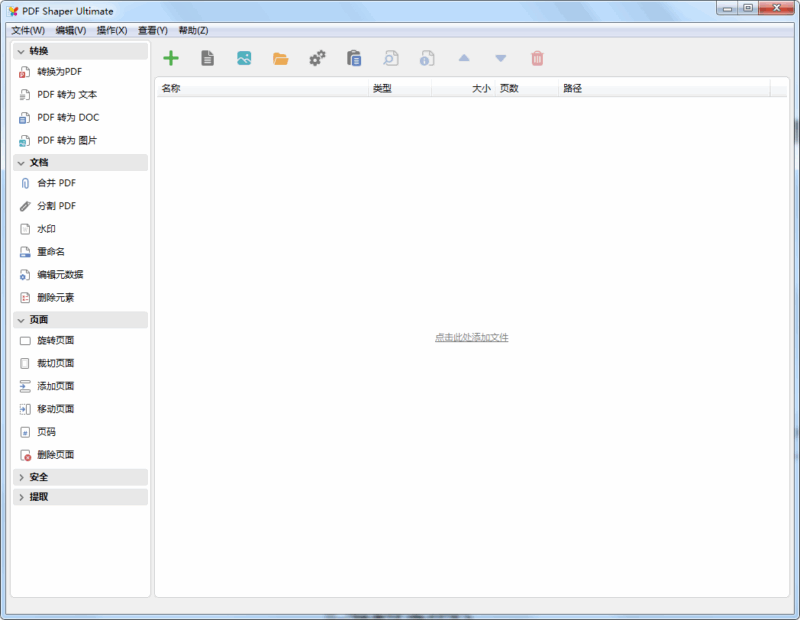Click the 重命名 rename icon
800x620 pixels.
pyautogui.click(x=24, y=252)
